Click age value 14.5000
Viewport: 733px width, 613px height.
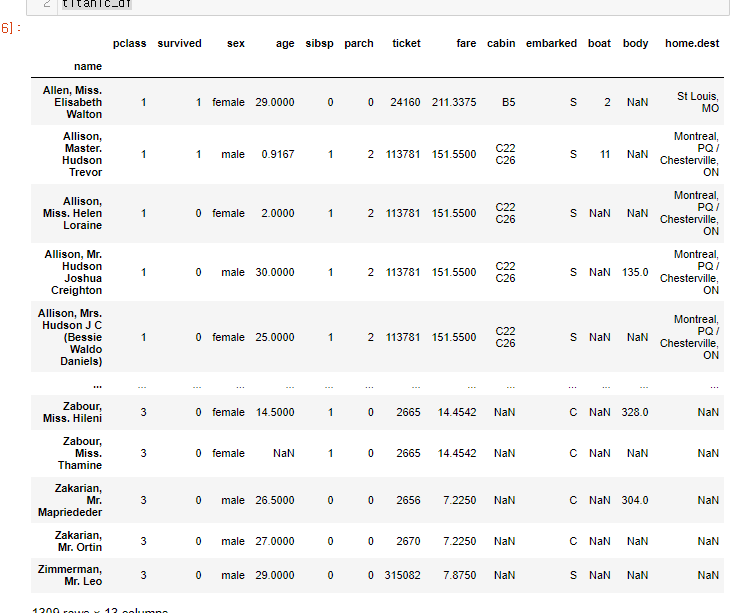pyautogui.click(x=275, y=412)
